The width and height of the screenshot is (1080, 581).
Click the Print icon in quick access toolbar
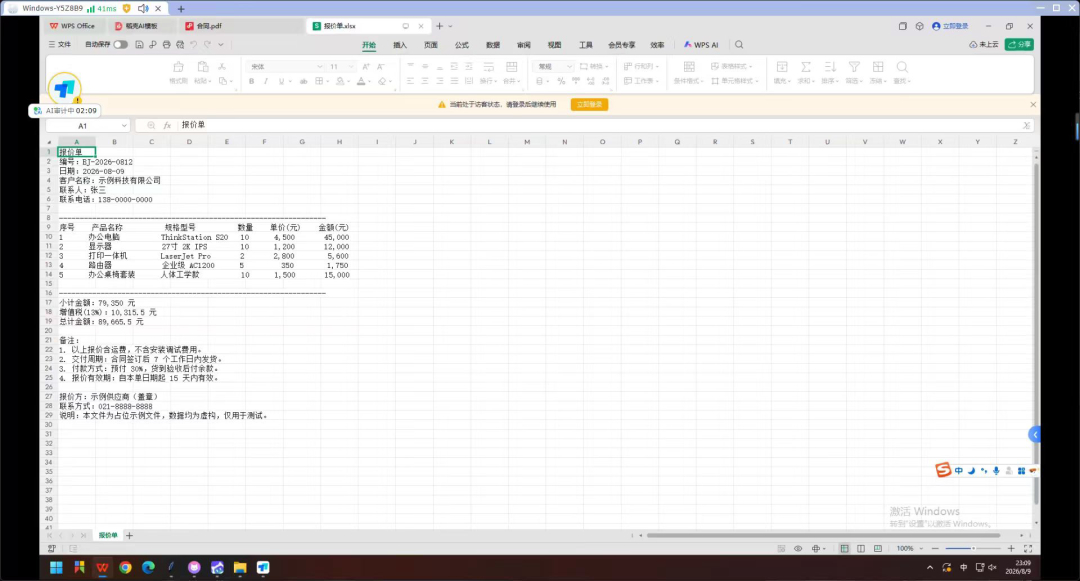tap(166, 45)
